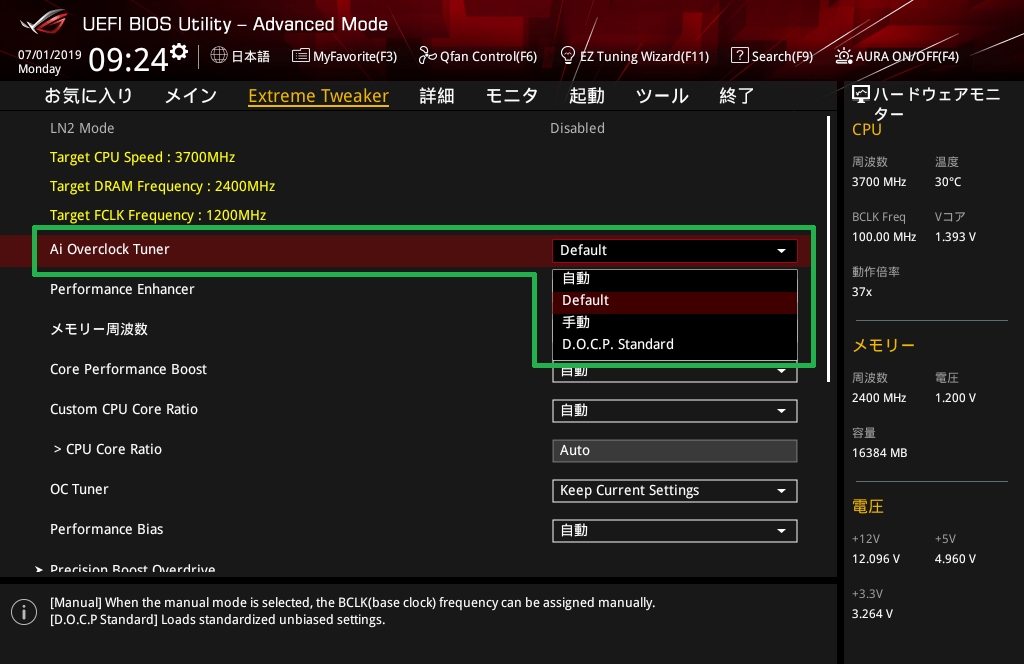Viewport: 1024px width, 664px height.
Task: Click the ROG logo icon
Action: tap(43, 22)
